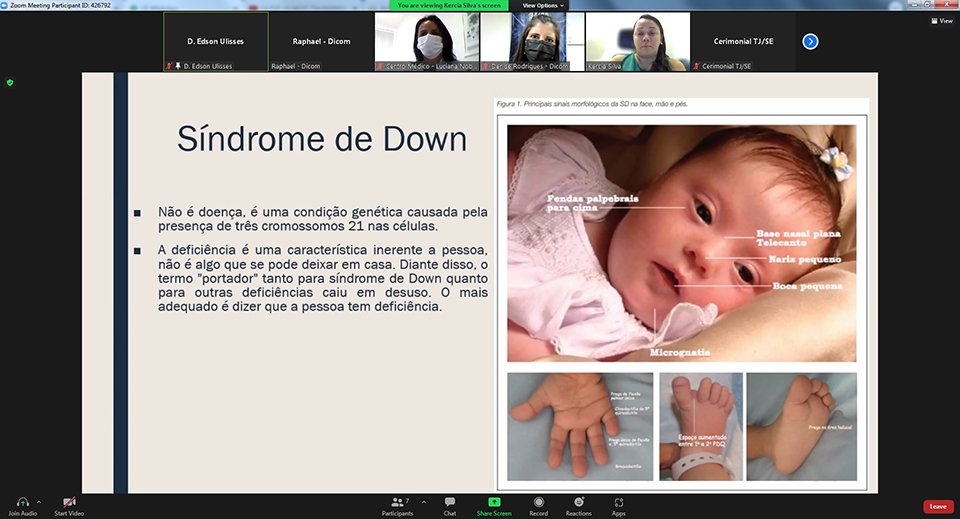Image resolution: width=960 pixels, height=519 pixels.
Task: Click the green Share Screen icon
Action: click(x=494, y=502)
